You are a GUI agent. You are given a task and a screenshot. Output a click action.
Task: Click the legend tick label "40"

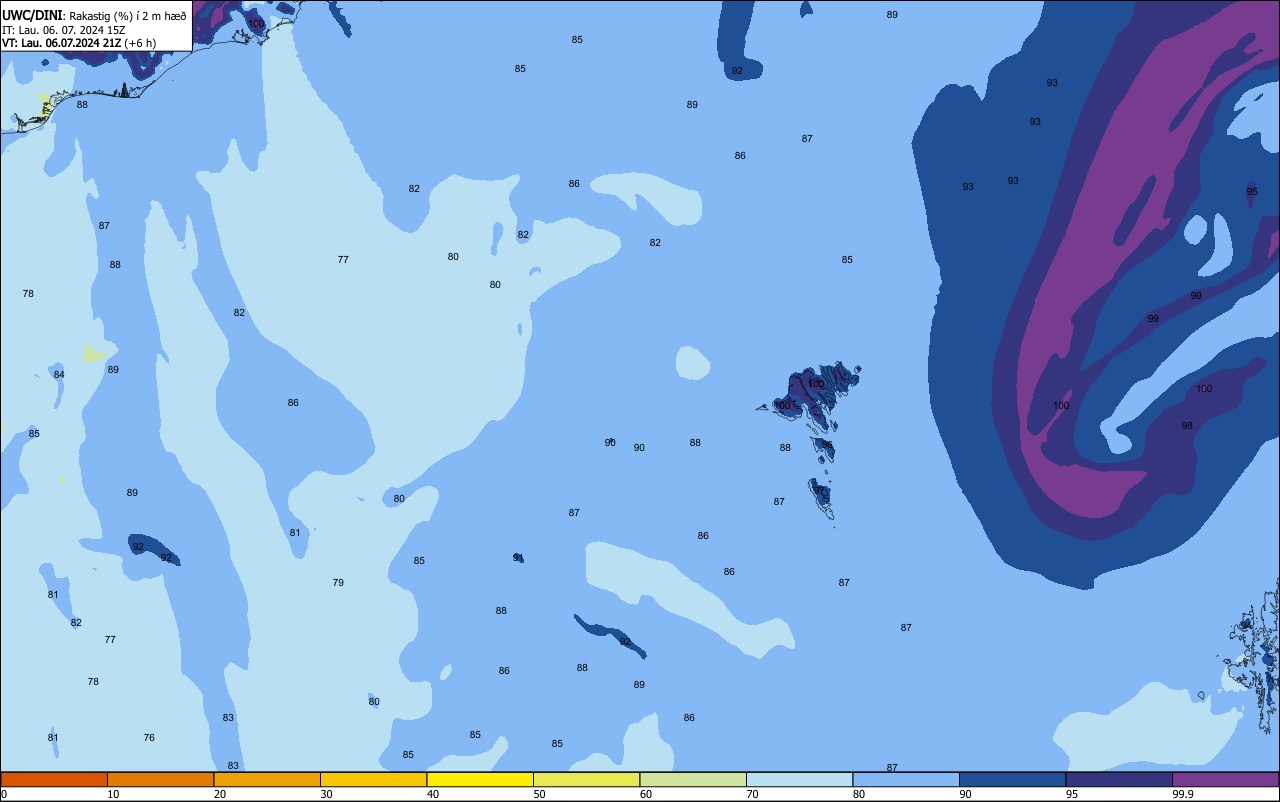click(x=433, y=794)
